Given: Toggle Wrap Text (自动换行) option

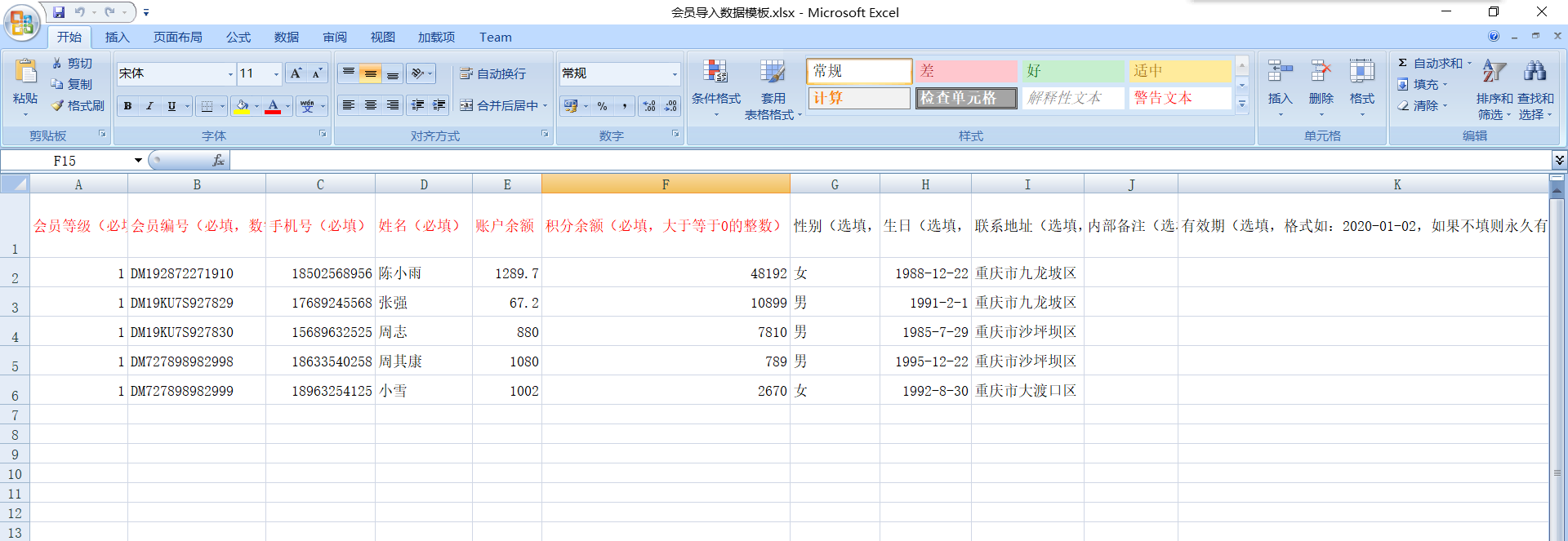Looking at the screenshot, I should (x=493, y=73).
